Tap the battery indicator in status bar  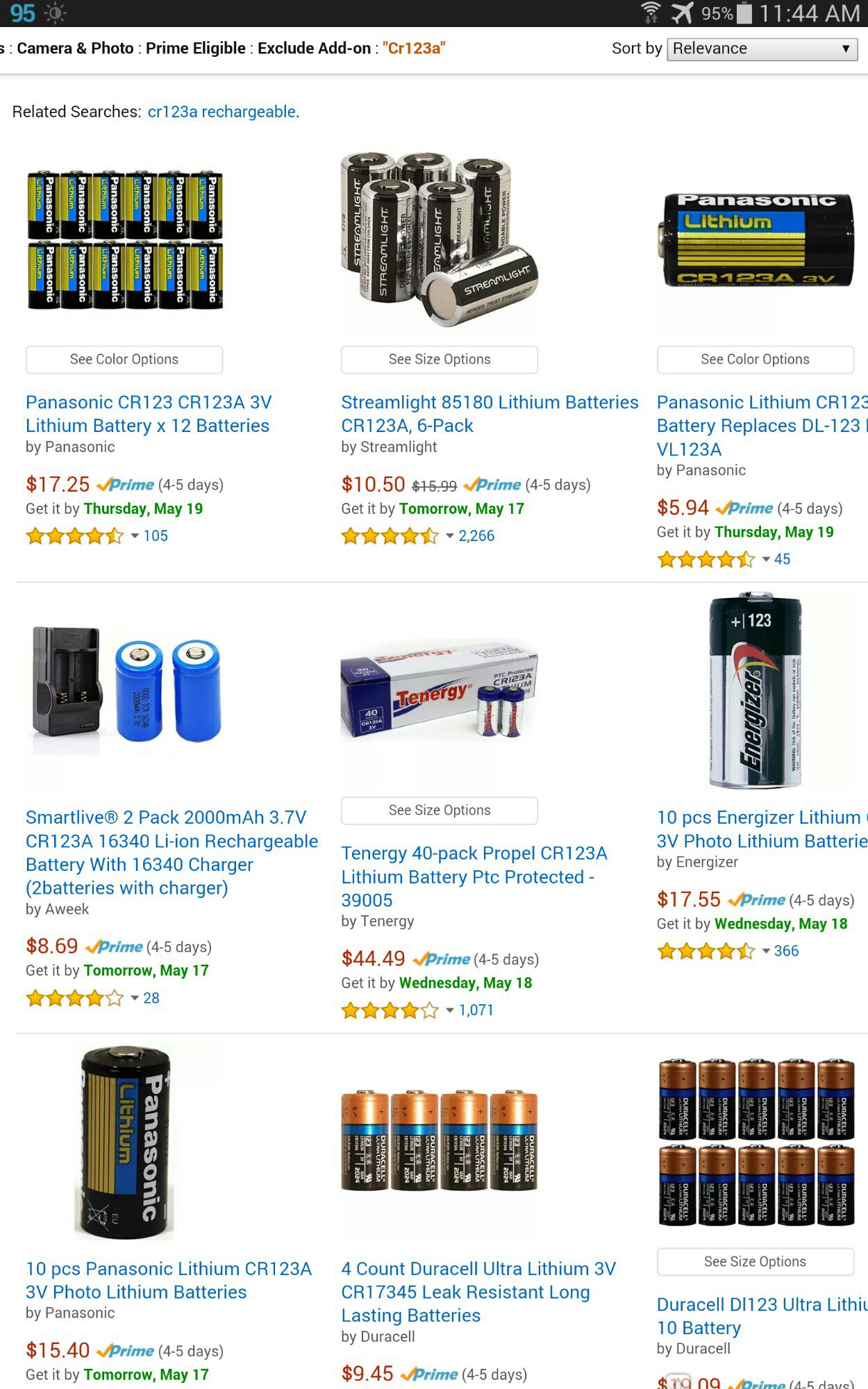point(744,13)
